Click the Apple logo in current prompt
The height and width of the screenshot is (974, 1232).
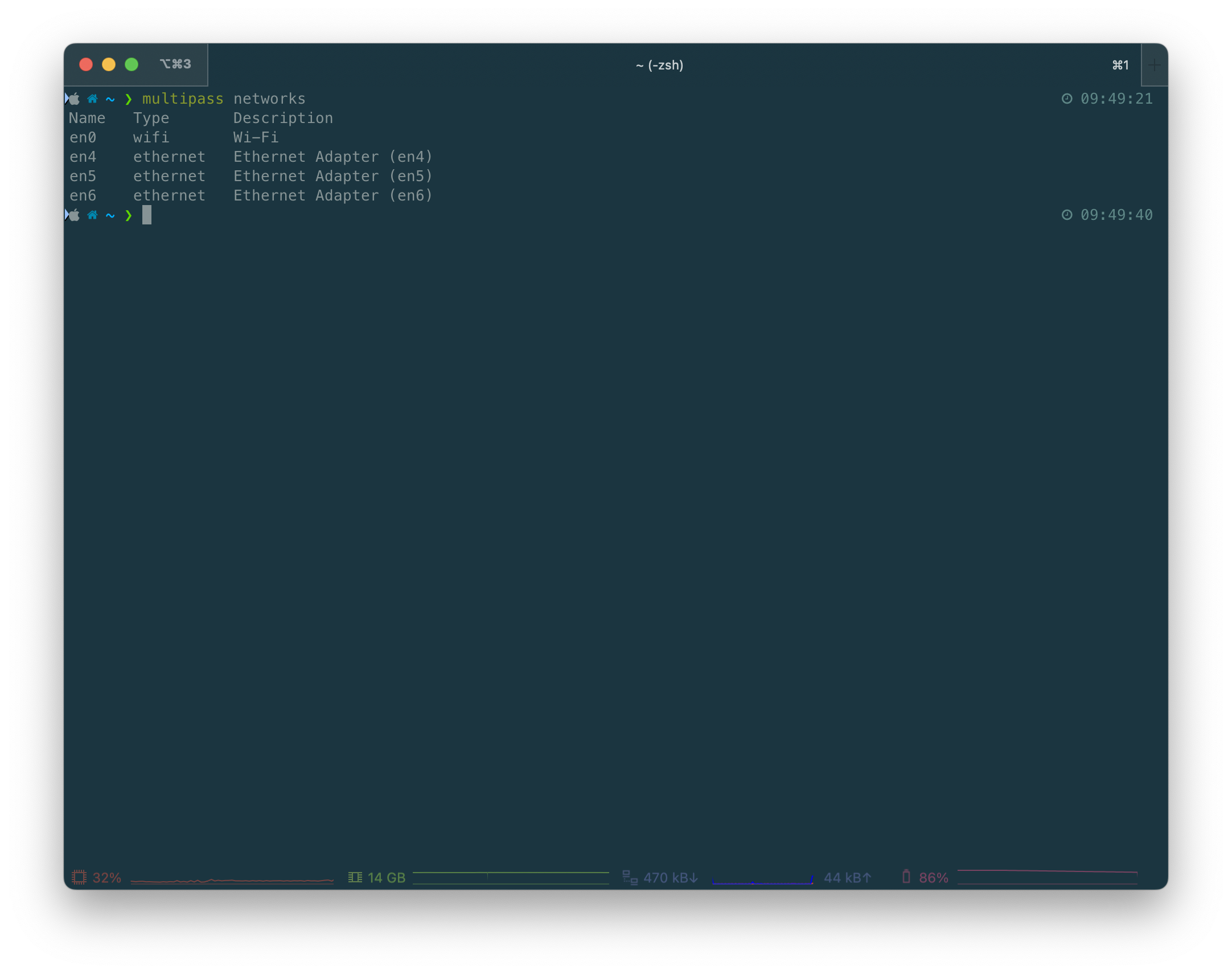coord(75,214)
